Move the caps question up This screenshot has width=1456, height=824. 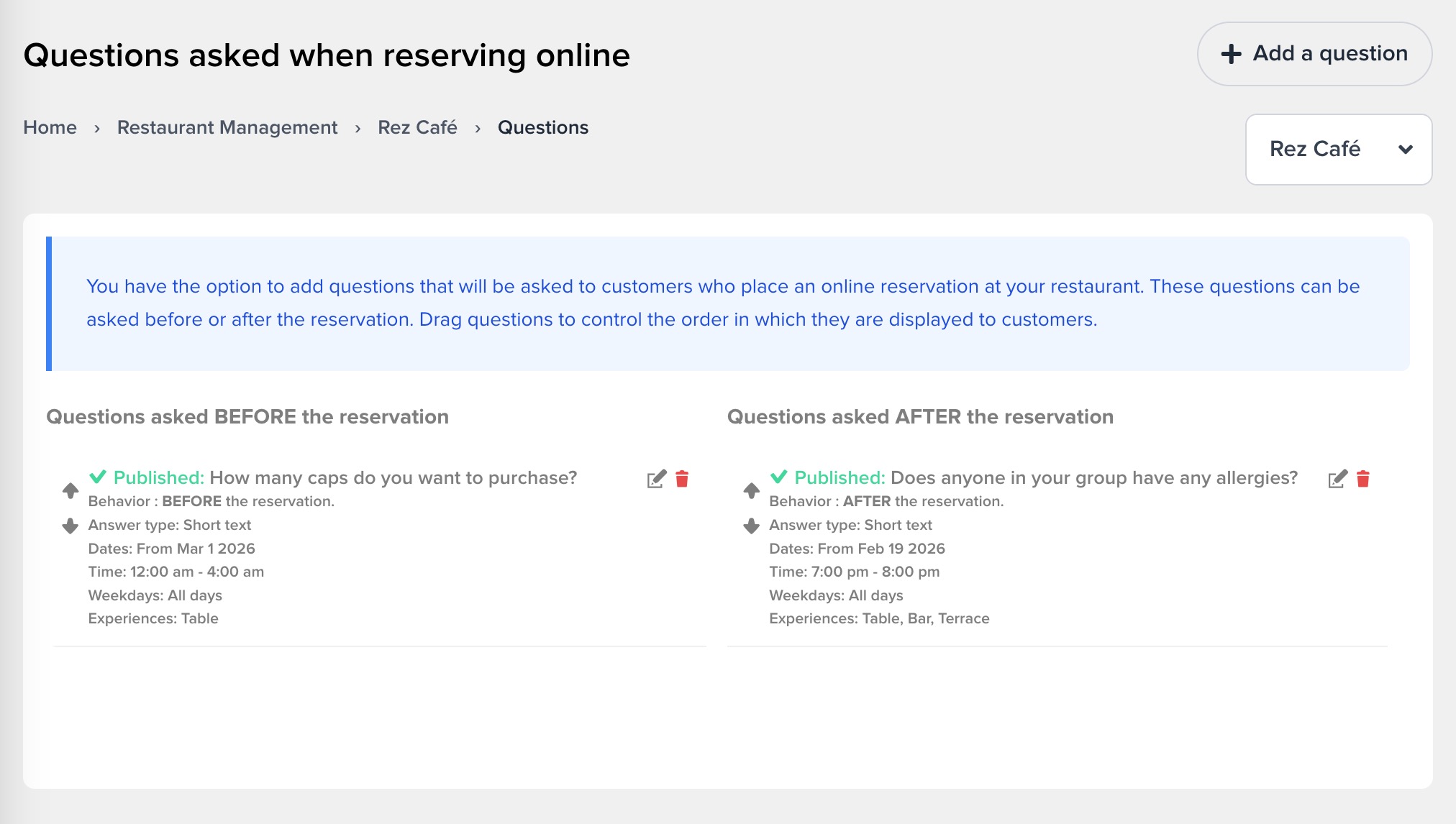pyautogui.click(x=70, y=490)
